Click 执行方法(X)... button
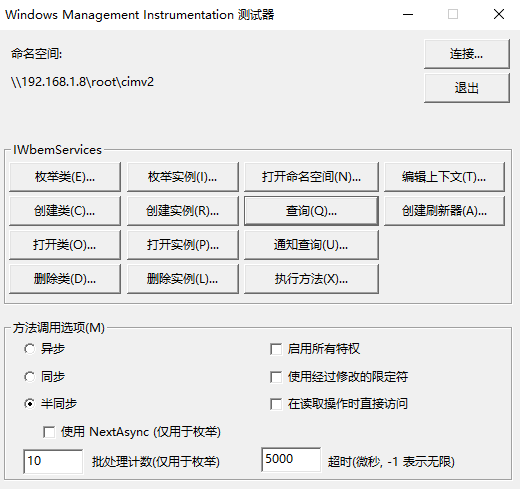This screenshot has height=489, width=520. [x=311, y=279]
